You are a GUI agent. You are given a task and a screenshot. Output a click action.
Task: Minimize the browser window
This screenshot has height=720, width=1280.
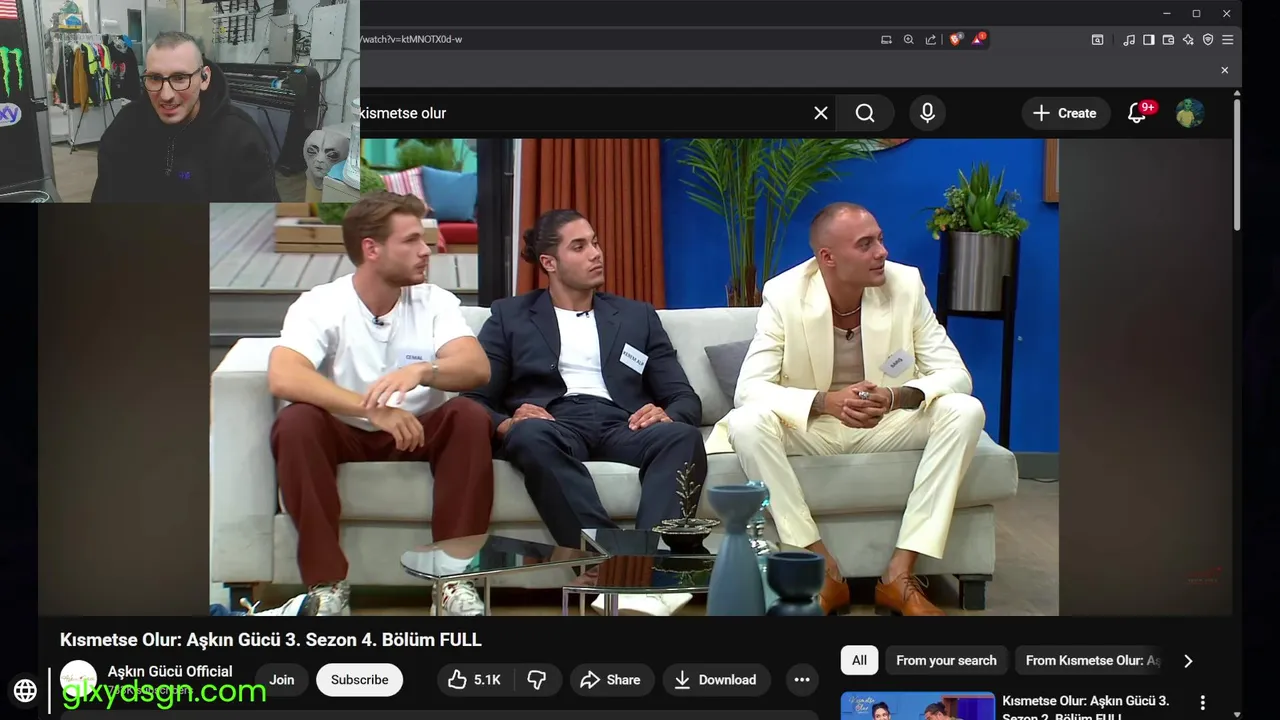(1166, 13)
